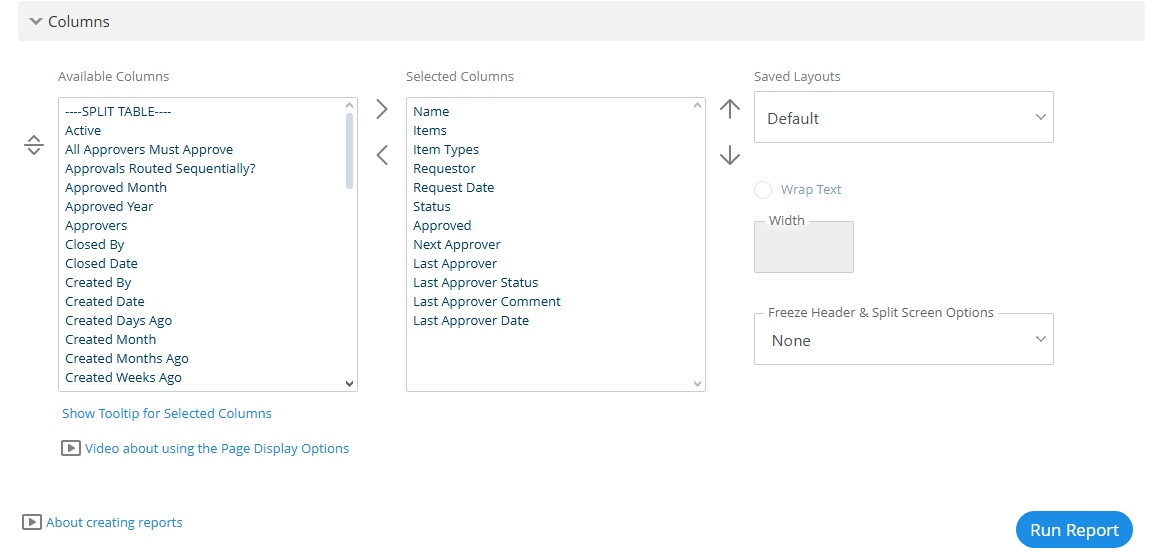This screenshot has width=1162, height=560.
Task: Open the Saved Layouts dropdown
Action: coord(903,117)
